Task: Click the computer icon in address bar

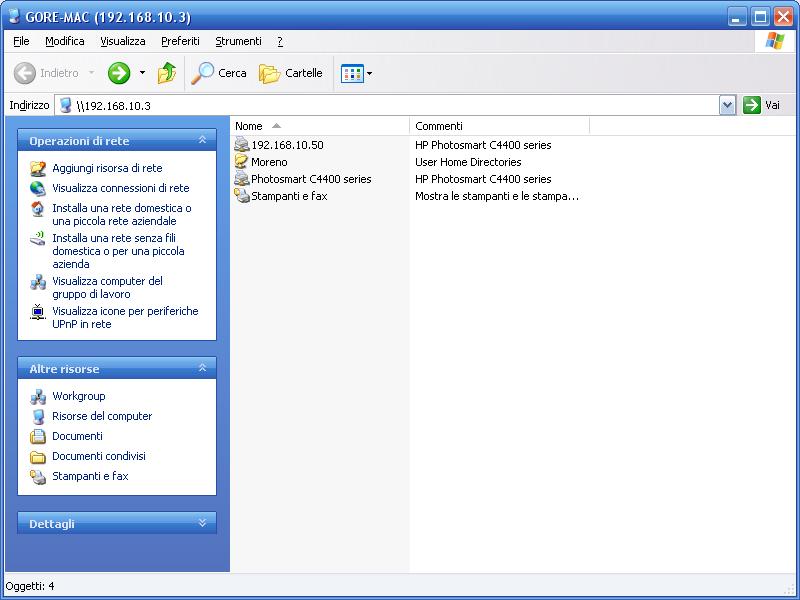Action: pyautogui.click(x=65, y=106)
